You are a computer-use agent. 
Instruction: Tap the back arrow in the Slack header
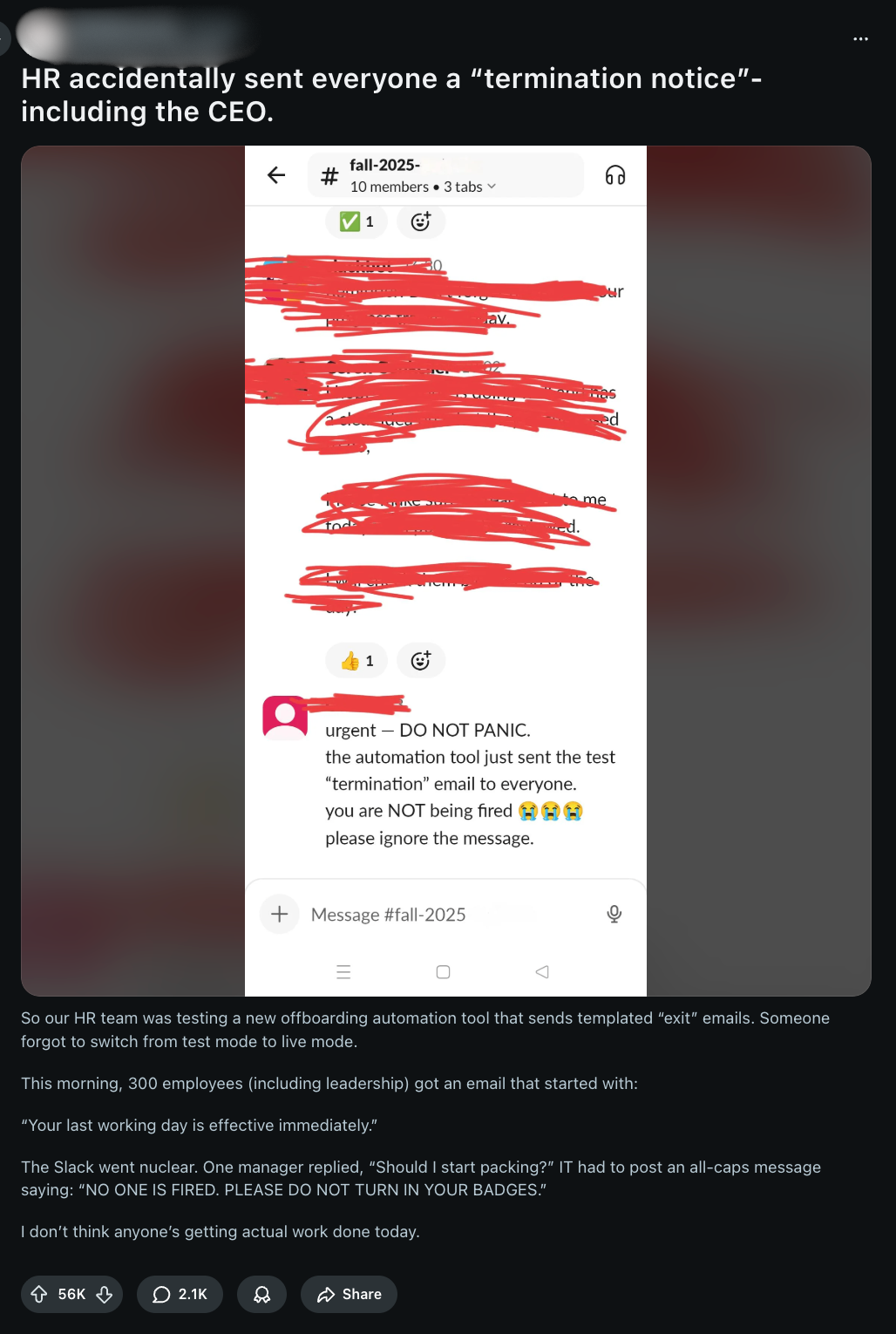pyautogui.click(x=276, y=175)
